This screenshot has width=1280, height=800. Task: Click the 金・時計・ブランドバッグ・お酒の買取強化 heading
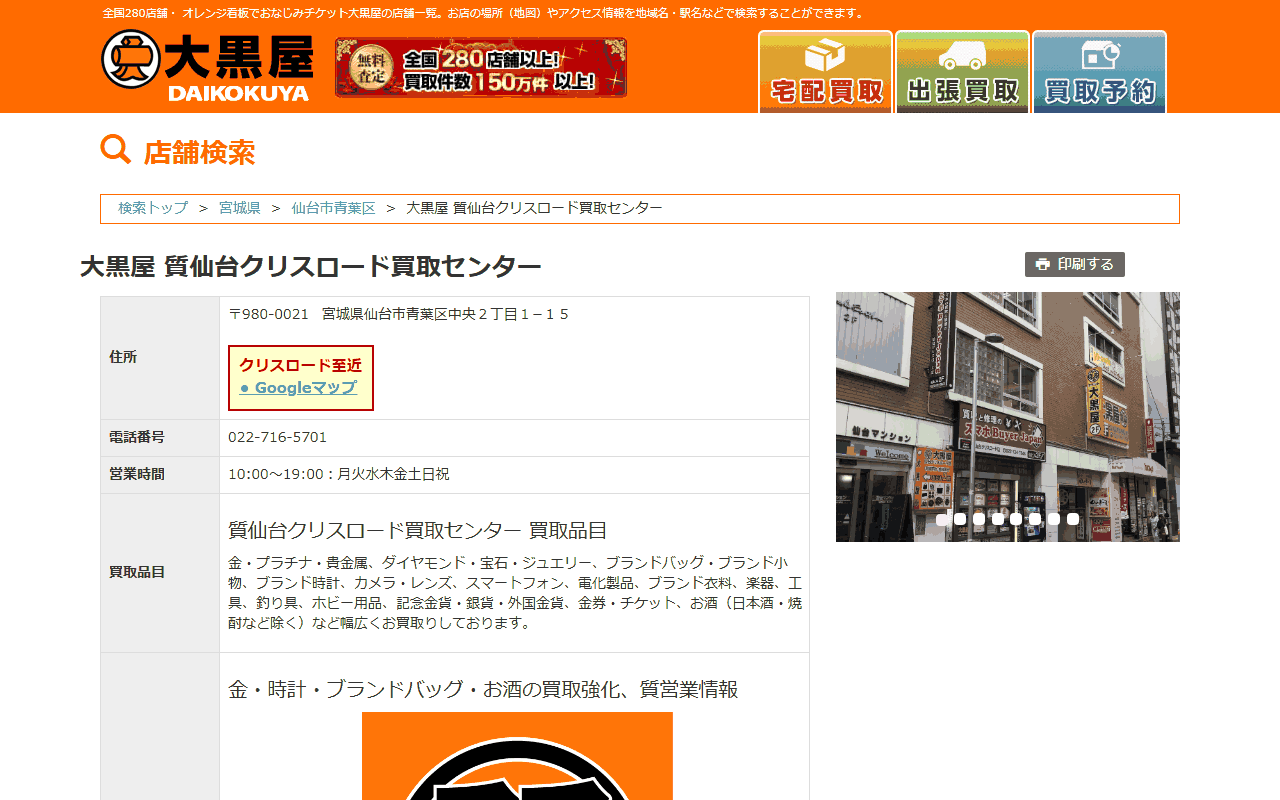pos(483,689)
